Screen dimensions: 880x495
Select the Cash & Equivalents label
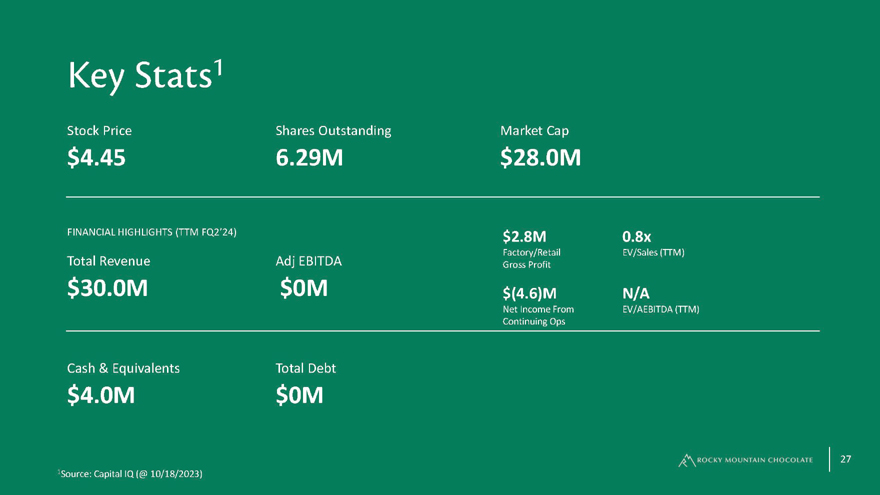pyautogui.click(x=123, y=368)
